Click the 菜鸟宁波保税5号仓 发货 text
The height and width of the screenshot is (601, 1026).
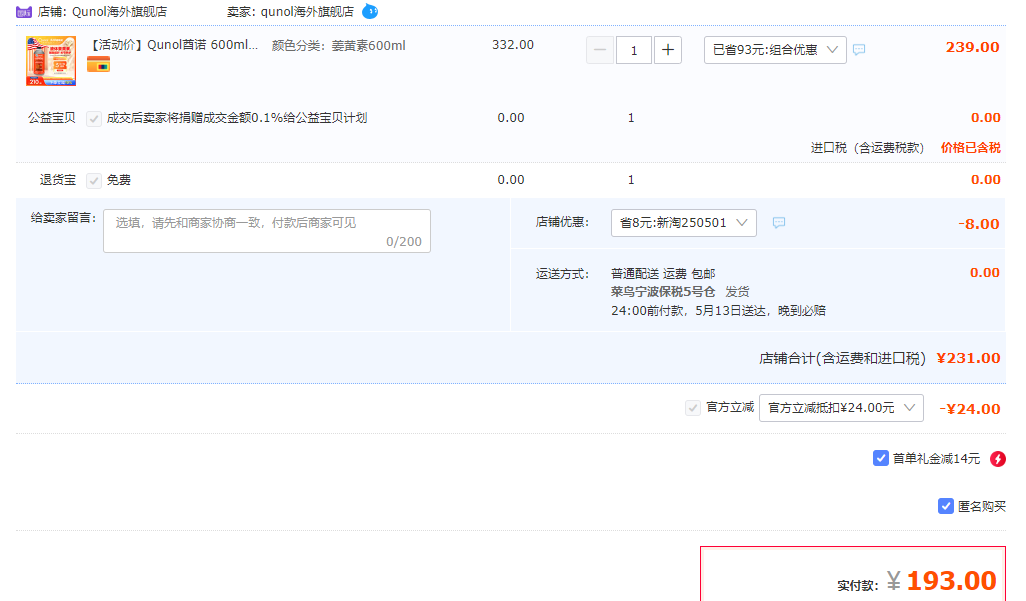point(680,291)
